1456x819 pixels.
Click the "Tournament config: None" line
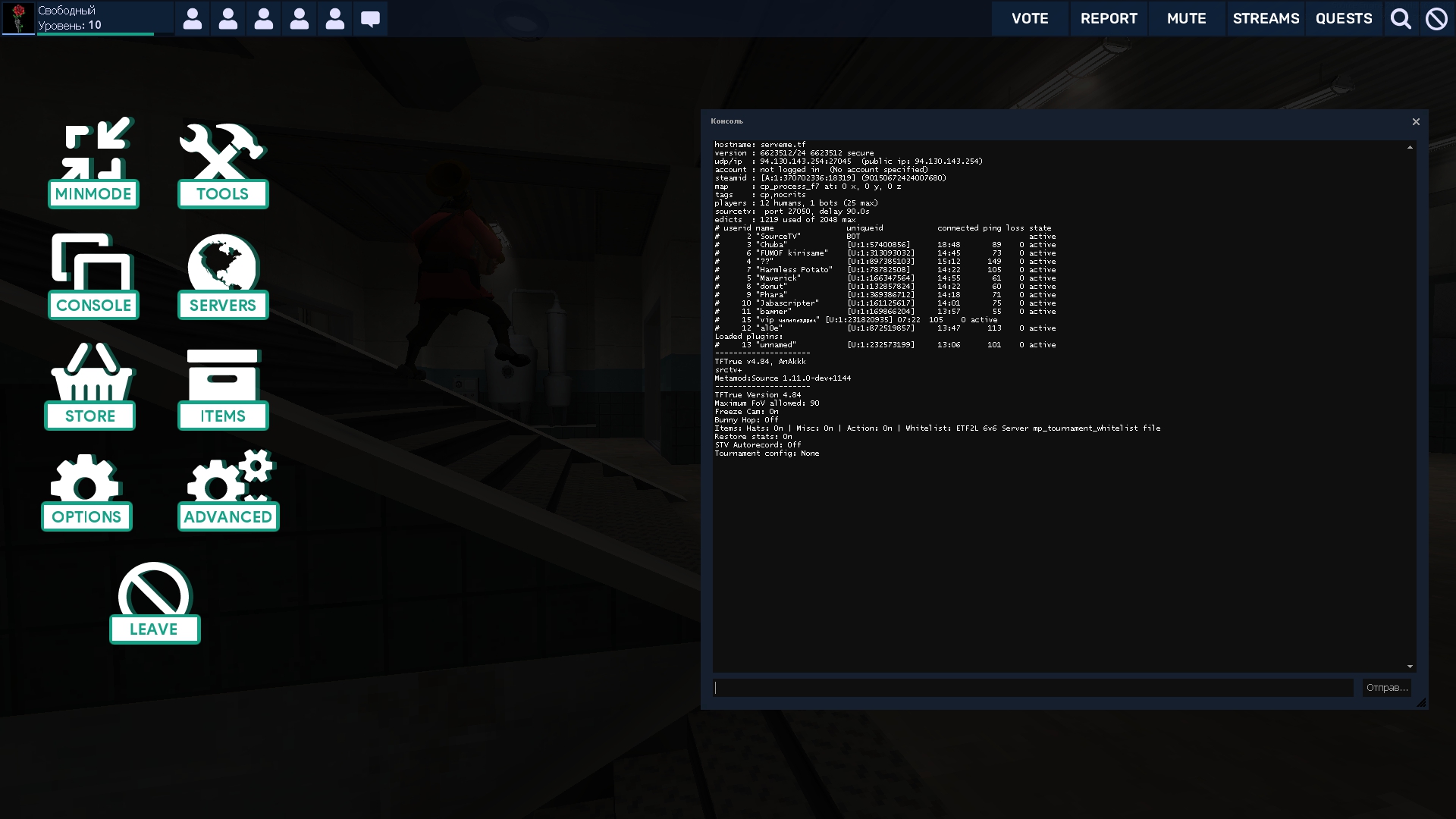767,453
